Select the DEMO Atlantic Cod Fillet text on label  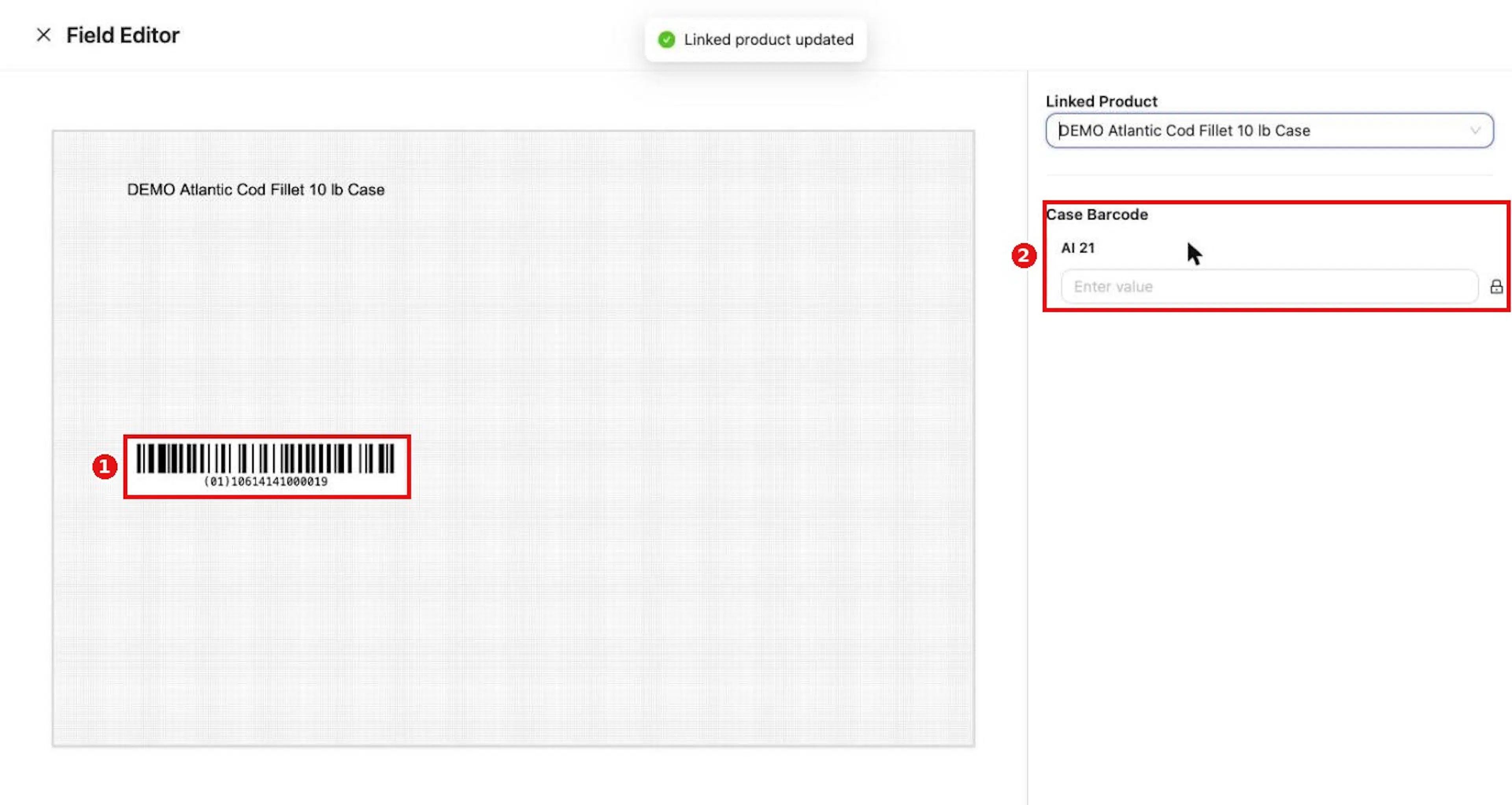point(255,190)
